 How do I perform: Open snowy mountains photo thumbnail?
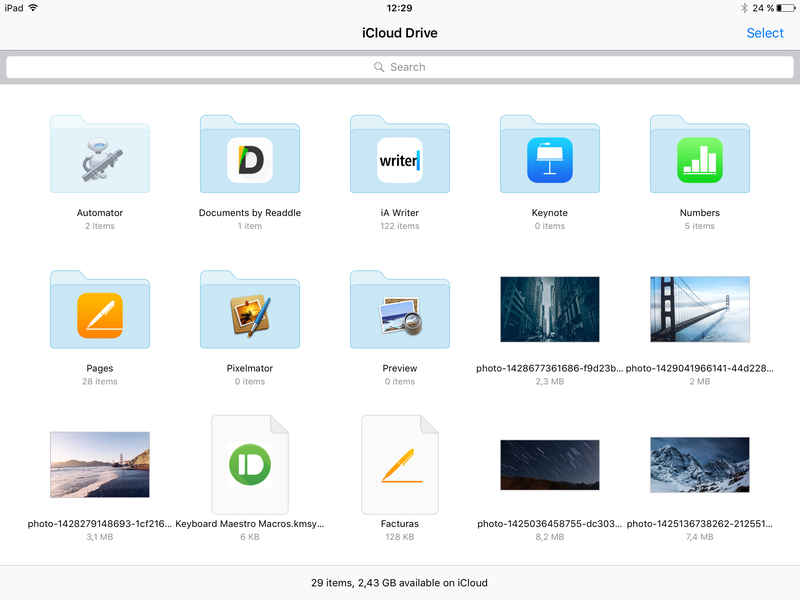point(700,465)
